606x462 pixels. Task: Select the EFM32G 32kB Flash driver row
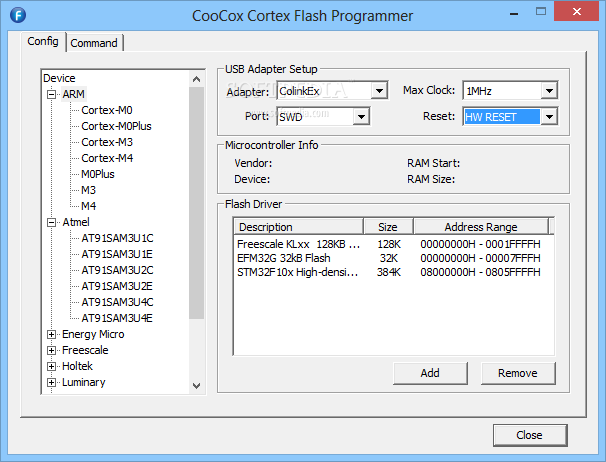[393, 258]
